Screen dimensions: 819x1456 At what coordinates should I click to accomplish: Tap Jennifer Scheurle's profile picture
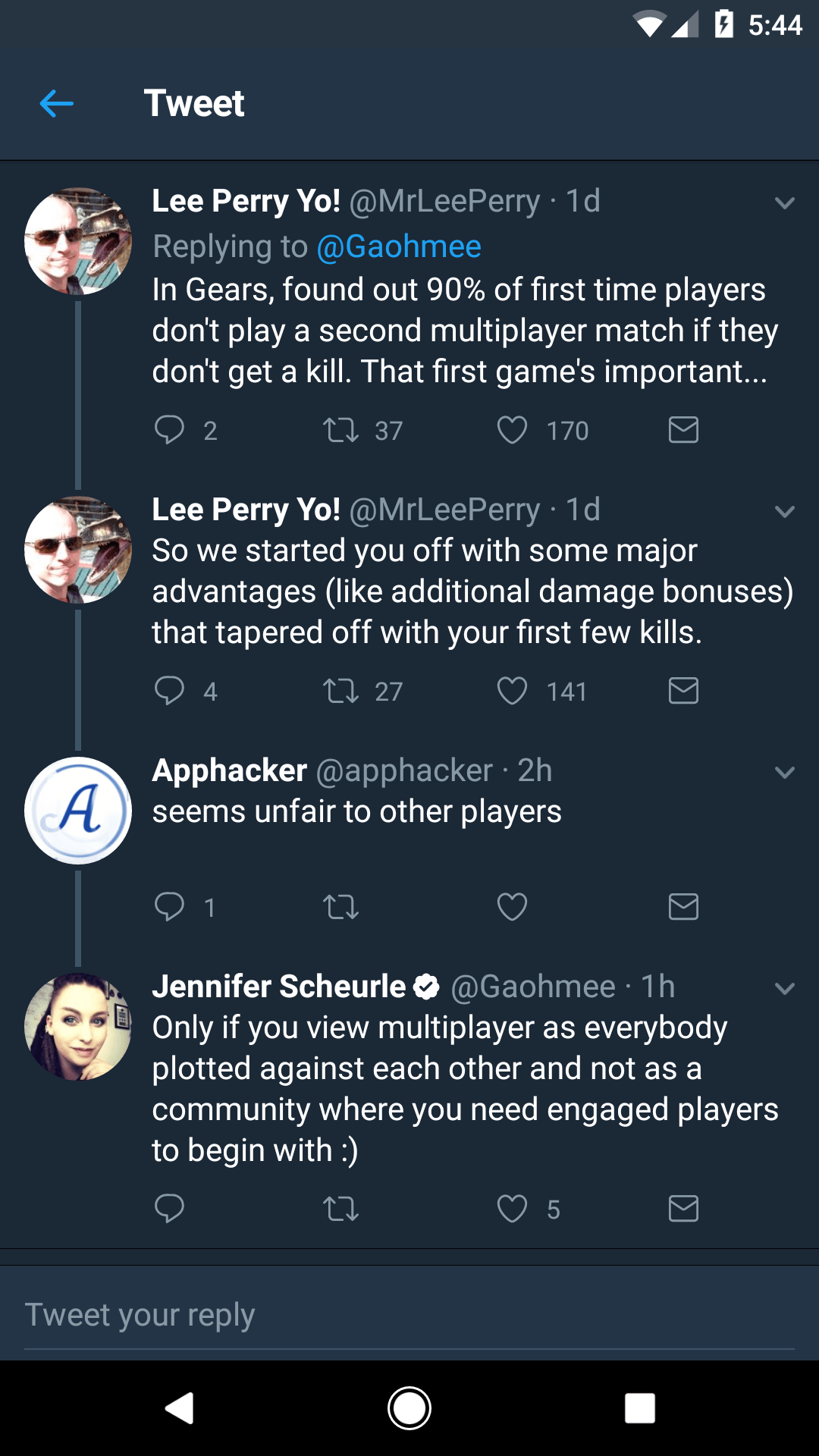[x=78, y=1027]
